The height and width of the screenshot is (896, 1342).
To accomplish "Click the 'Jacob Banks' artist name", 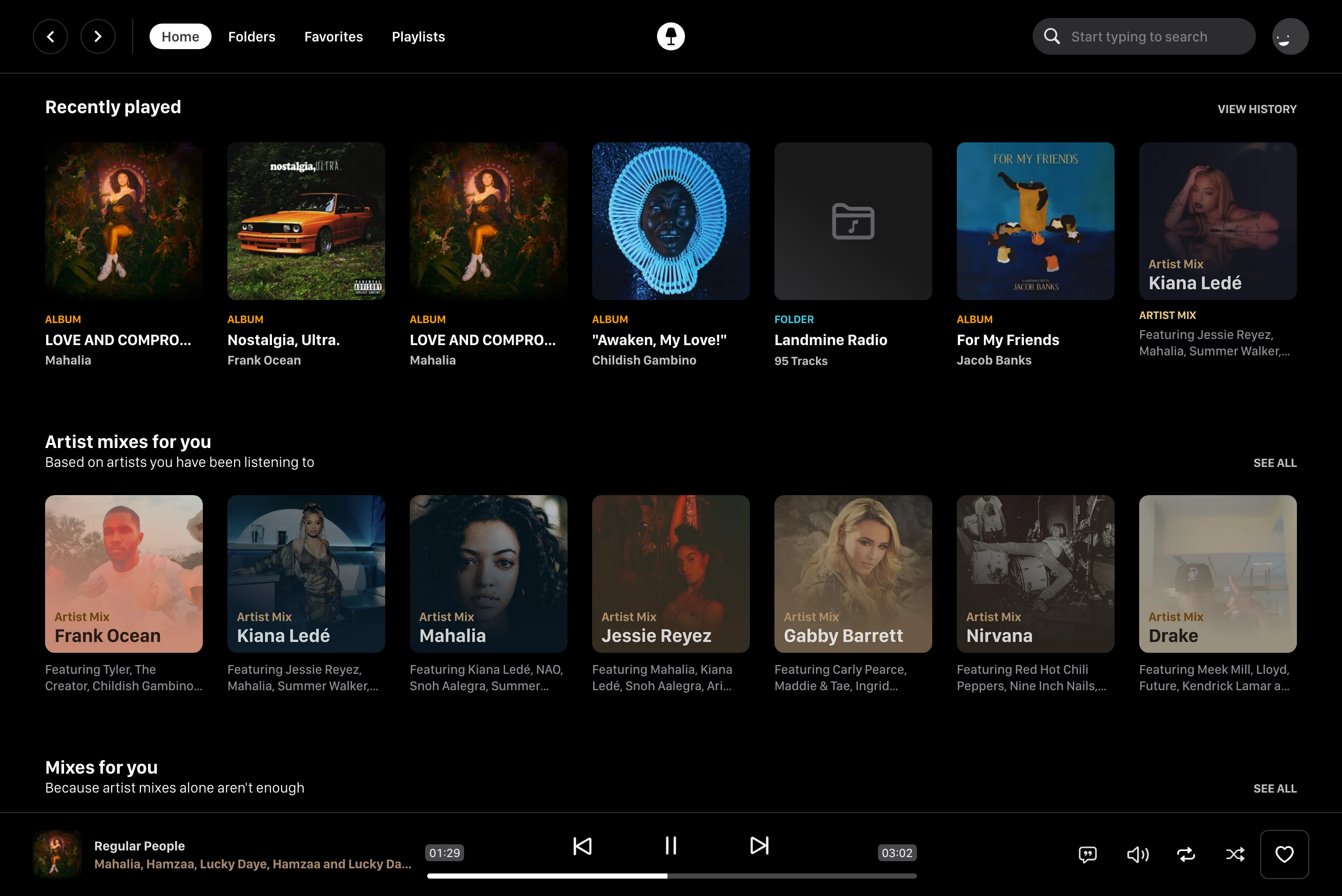I will click(x=994, y=360).
